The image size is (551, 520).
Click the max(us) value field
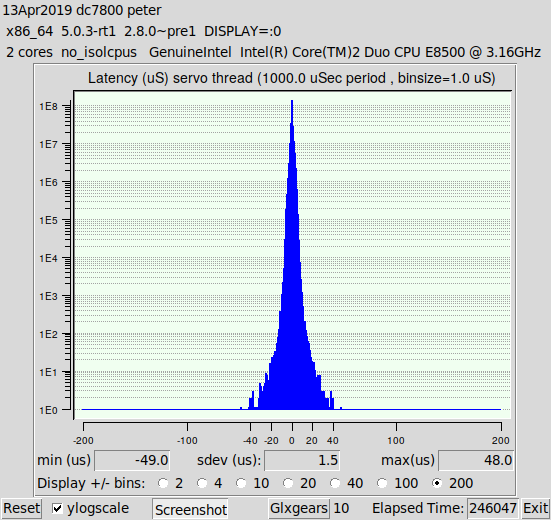pos(476,460)
